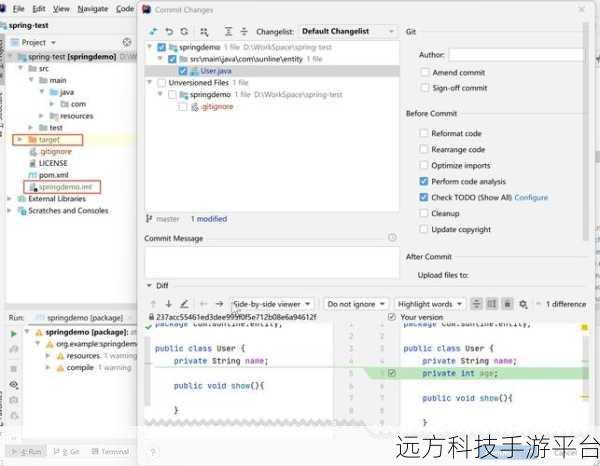
Task: Check the Unversioned Files checkbox
Action: click(161, 83)
